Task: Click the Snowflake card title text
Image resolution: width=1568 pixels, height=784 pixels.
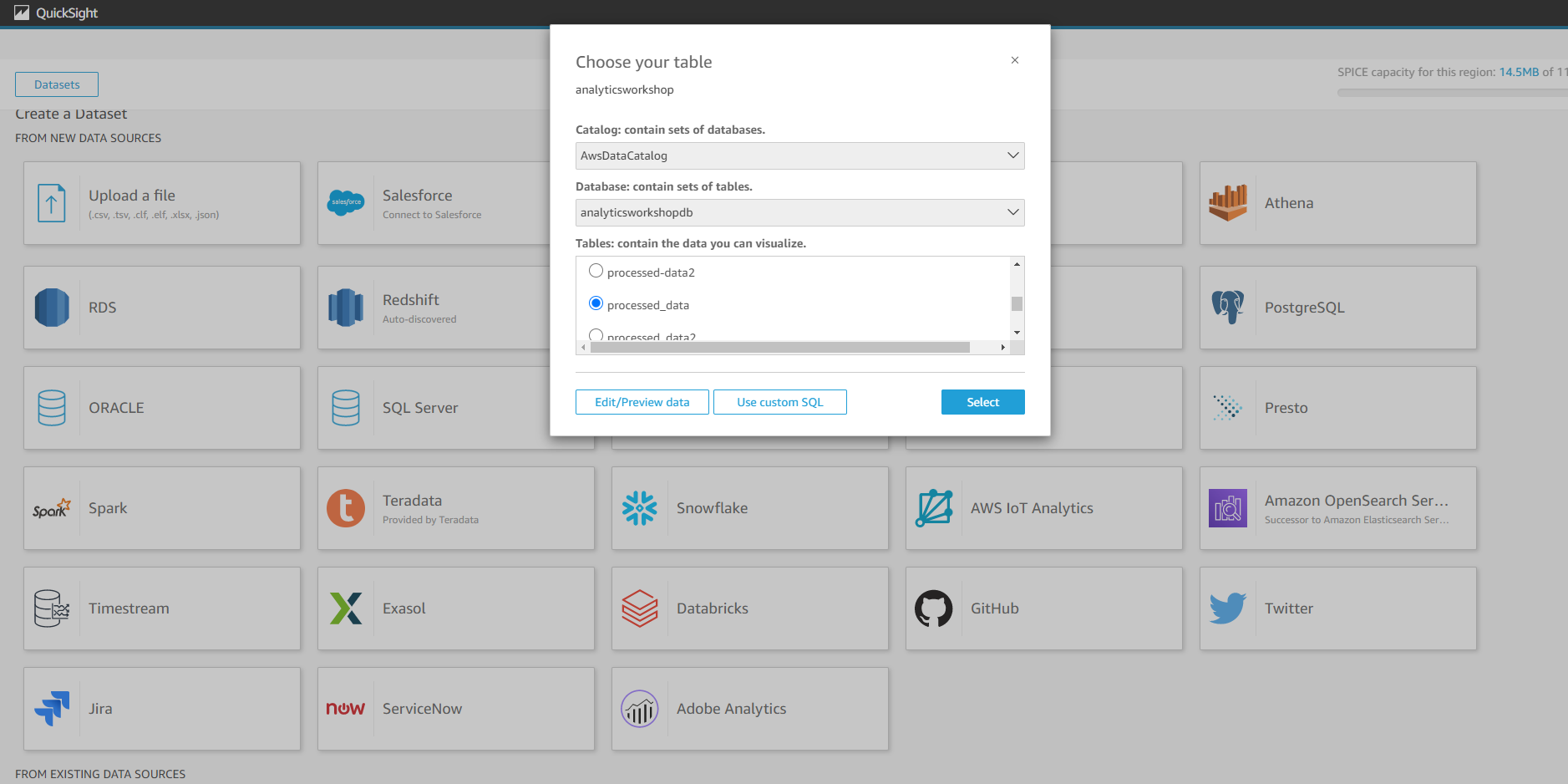Action: (712, 508)
